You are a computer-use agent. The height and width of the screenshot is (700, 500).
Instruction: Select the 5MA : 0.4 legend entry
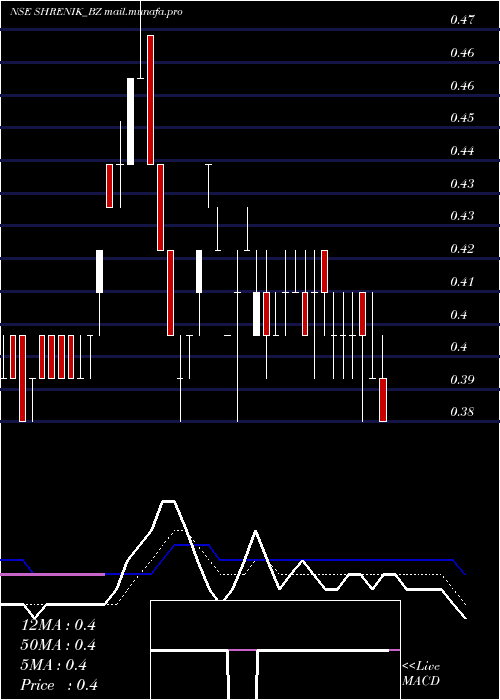point(54,665)
